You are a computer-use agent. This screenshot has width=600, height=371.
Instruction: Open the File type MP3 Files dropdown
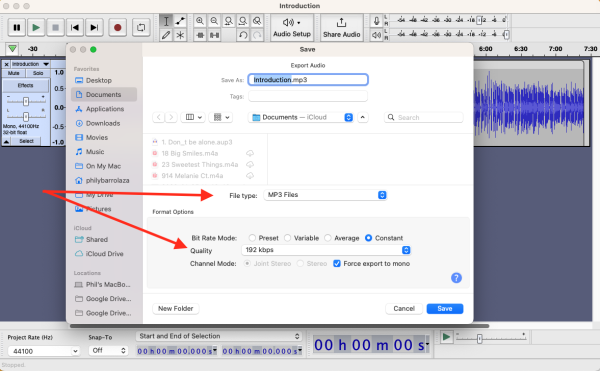pos(326,195)
